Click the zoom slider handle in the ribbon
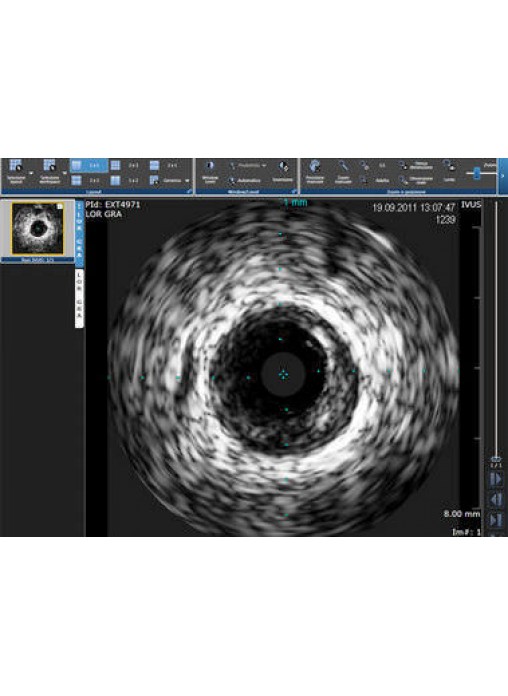Screen dimensions: 508x696 (x=476, y=173)
